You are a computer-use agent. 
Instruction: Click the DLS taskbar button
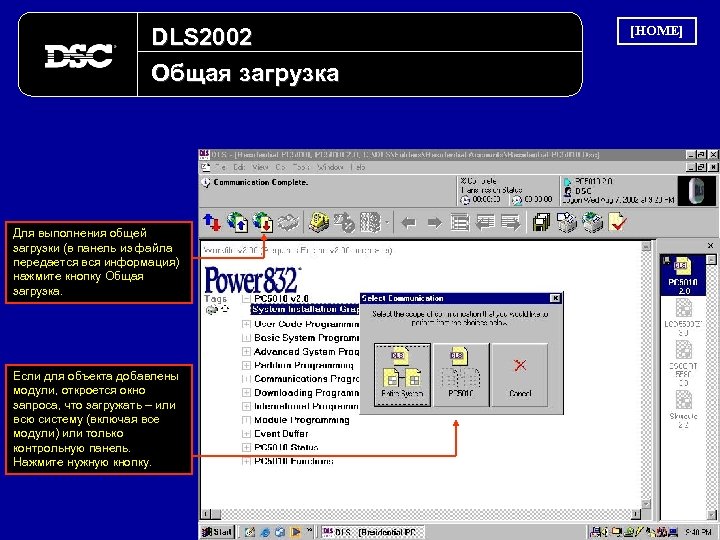tap(372, 532)
